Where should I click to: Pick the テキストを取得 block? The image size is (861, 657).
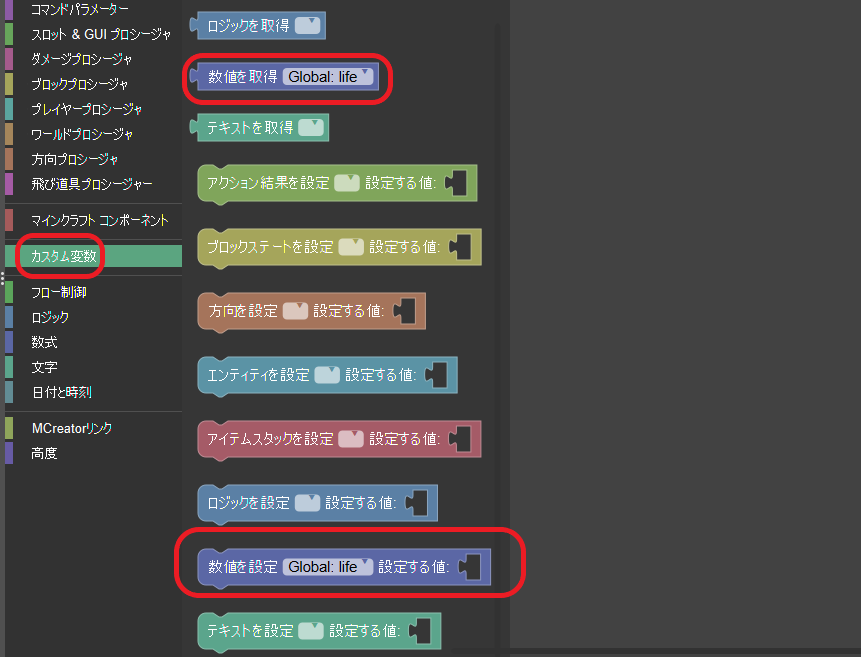pyautogui.click(x=259, y=127)
